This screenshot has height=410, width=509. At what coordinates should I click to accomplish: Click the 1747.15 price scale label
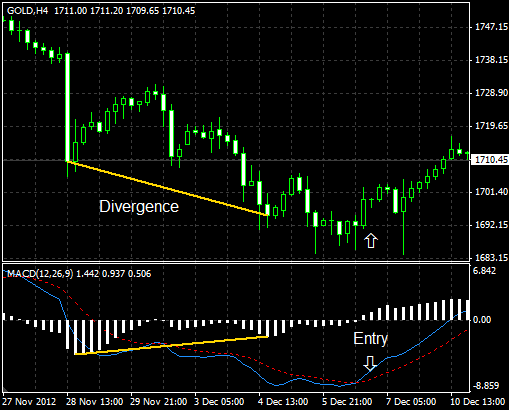pos(491,27)
